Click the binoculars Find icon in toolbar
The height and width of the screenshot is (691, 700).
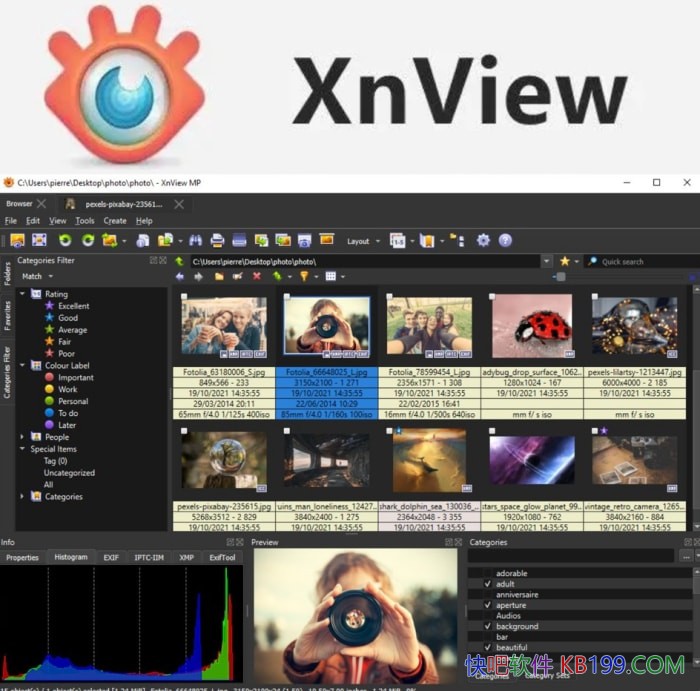click(196, 241)
